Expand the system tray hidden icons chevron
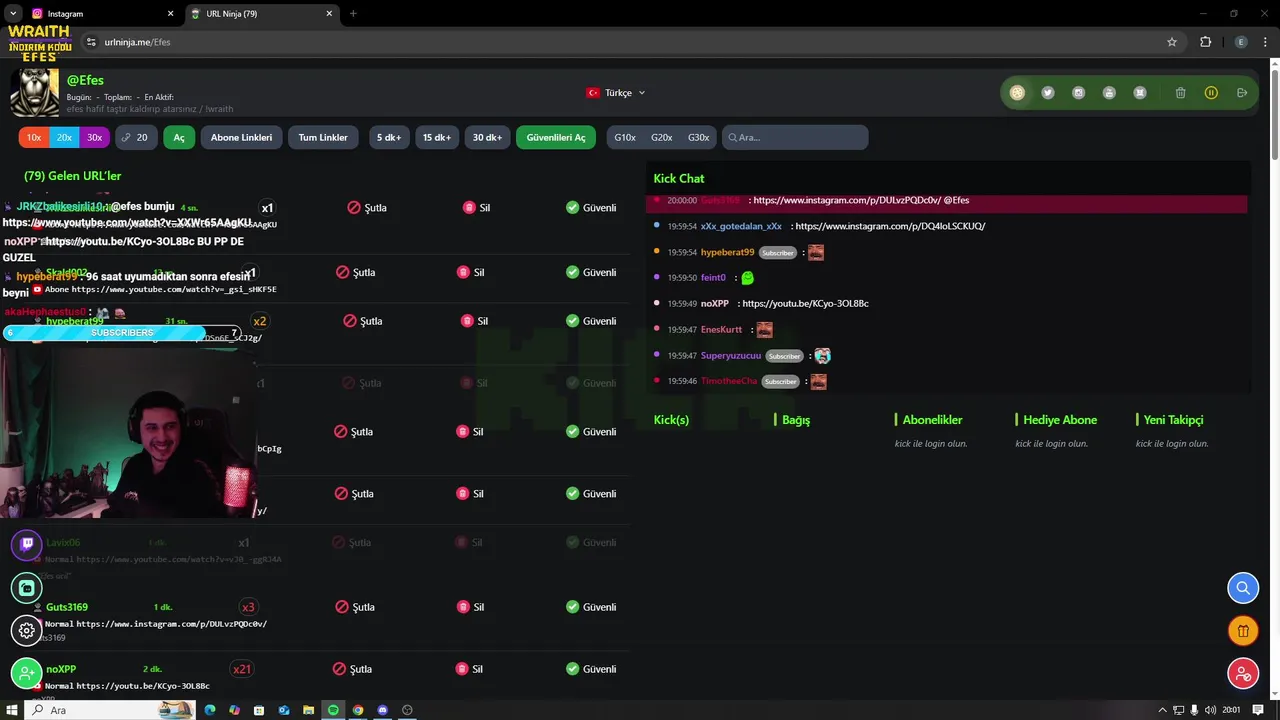The width and height of the screenshot is (1280, 720). click(x=1162, y=710)
